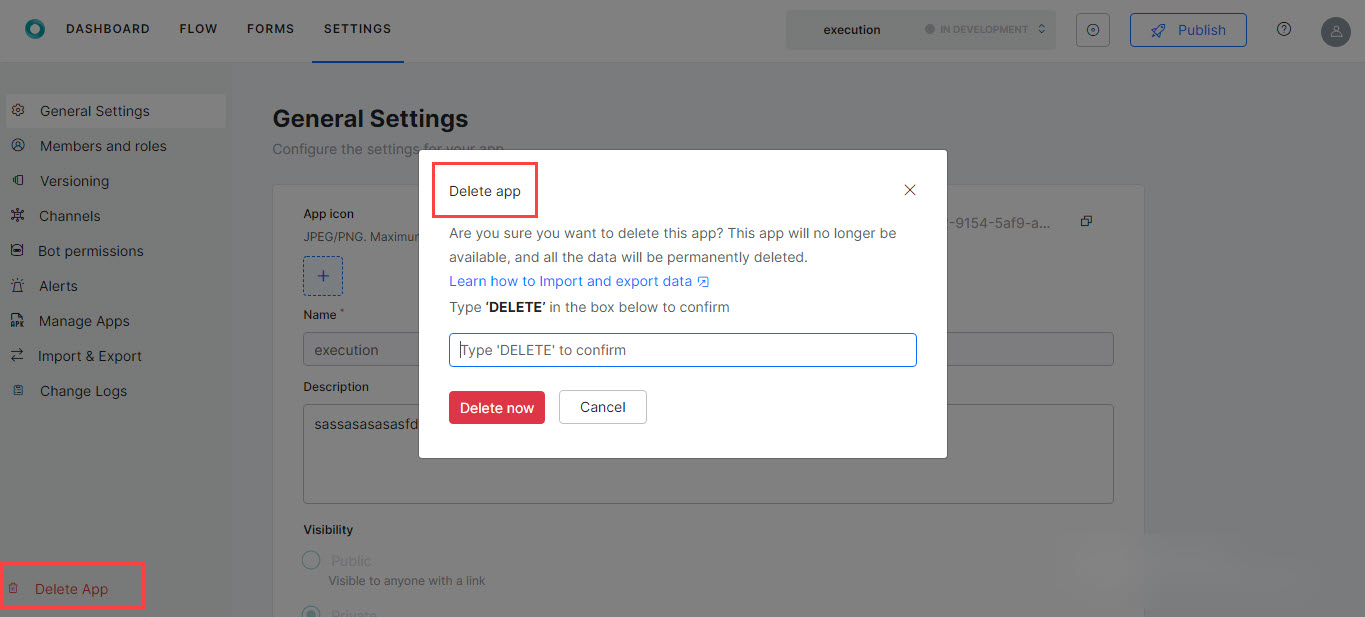Copy the app ID with copy icon
The width and height of the screenshot is (1365, 617).
coord(1086,221)
